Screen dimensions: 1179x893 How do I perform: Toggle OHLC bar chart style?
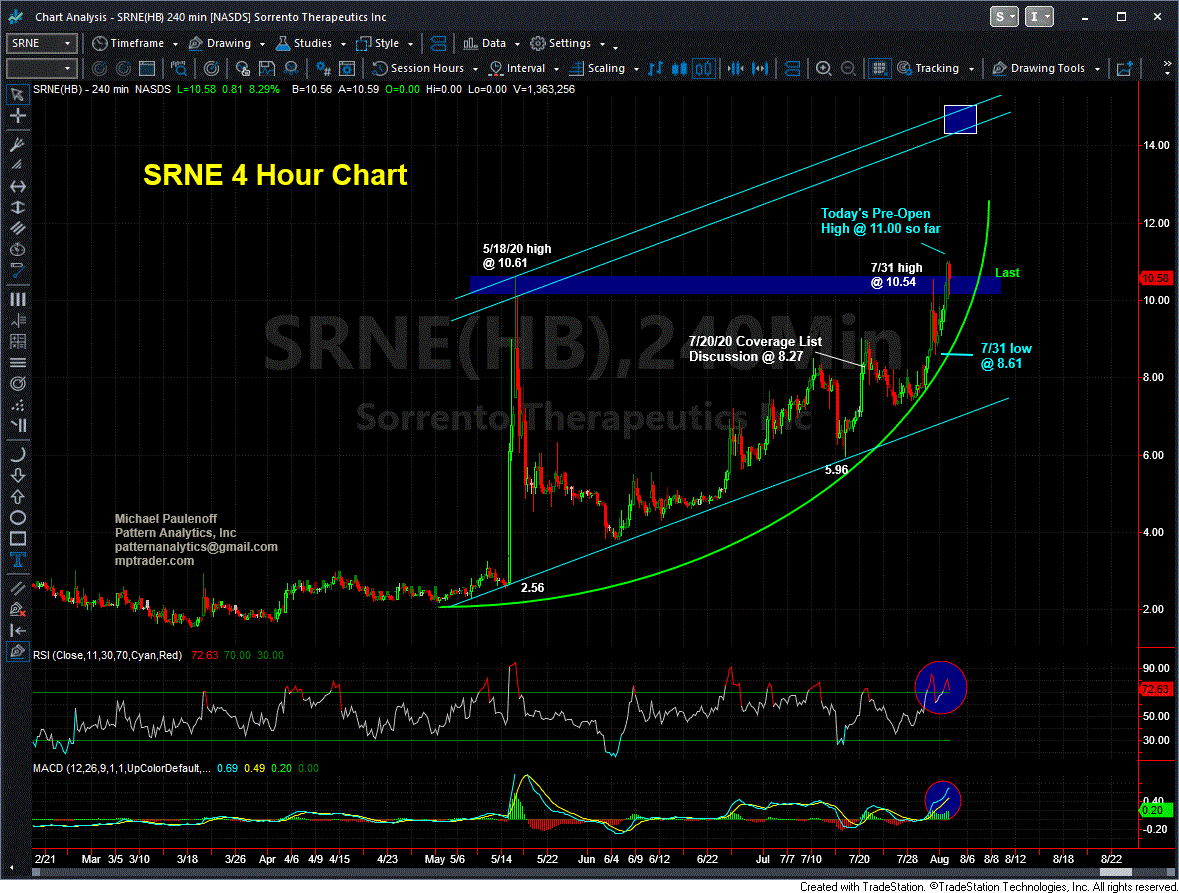click(x=656, y=68)
